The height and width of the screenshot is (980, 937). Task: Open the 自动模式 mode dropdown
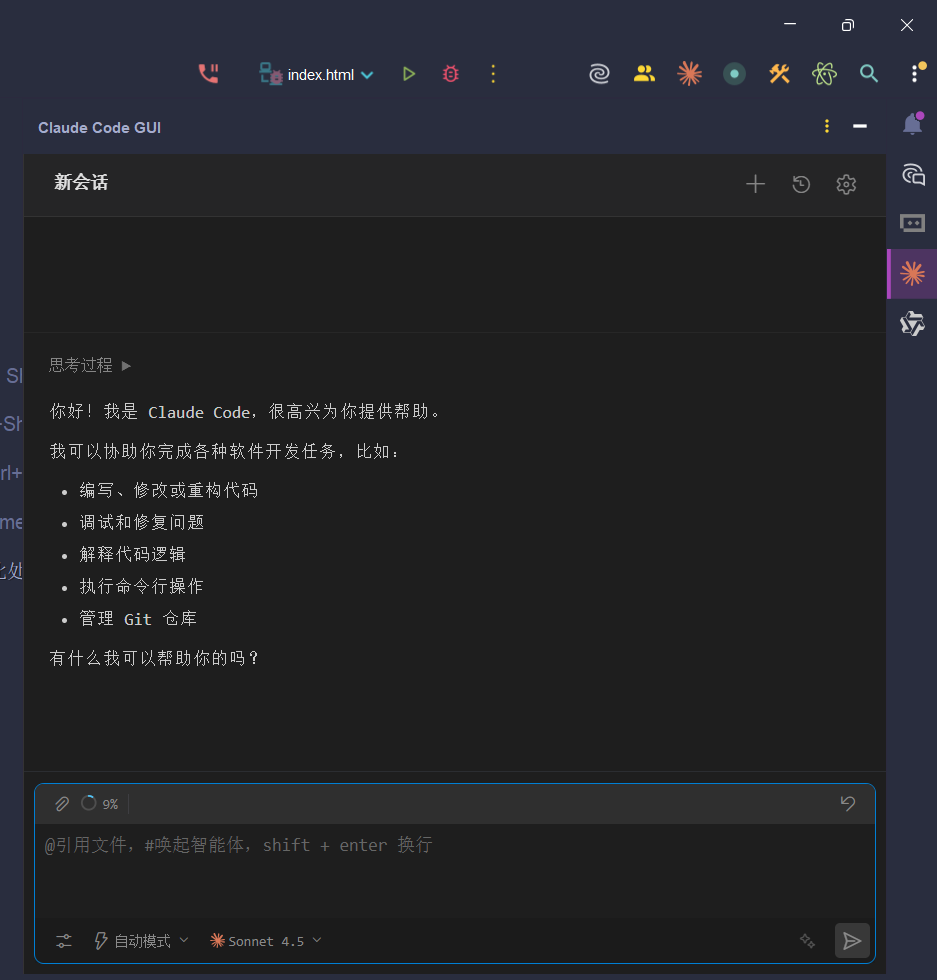pos(142,941)
